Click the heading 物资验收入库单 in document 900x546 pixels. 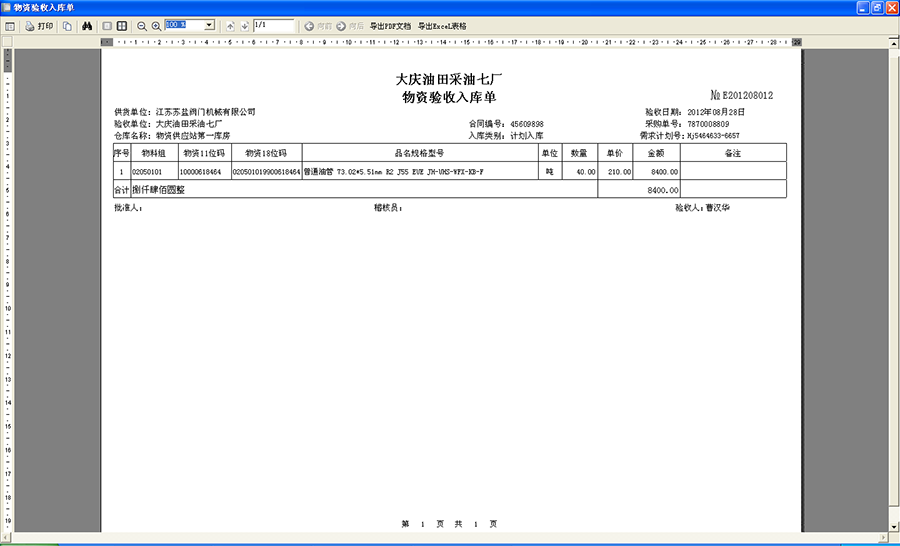tap(449, 97)
